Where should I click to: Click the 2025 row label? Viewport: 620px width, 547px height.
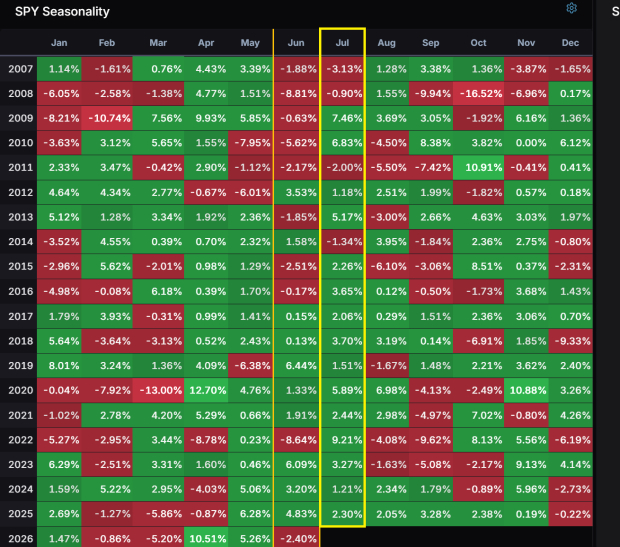click(21, 514)
